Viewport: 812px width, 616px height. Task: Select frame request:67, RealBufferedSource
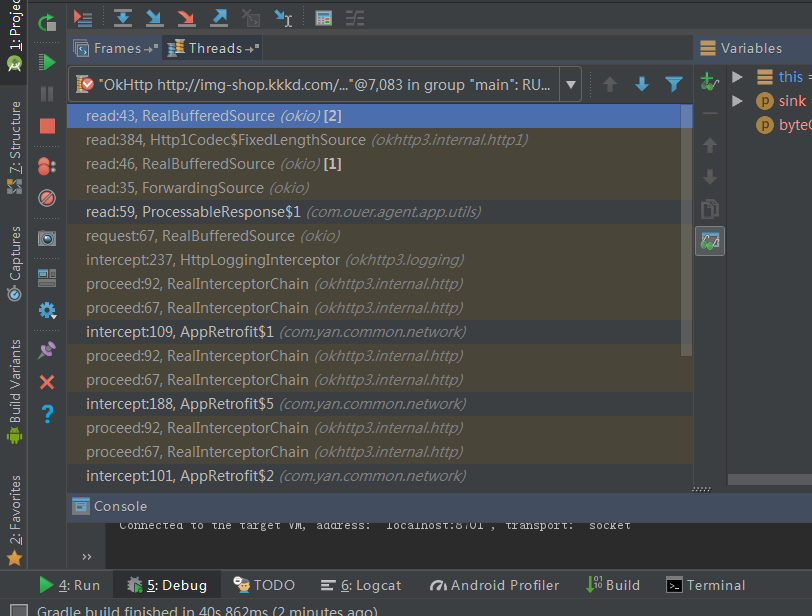click(x=374, y=236)
